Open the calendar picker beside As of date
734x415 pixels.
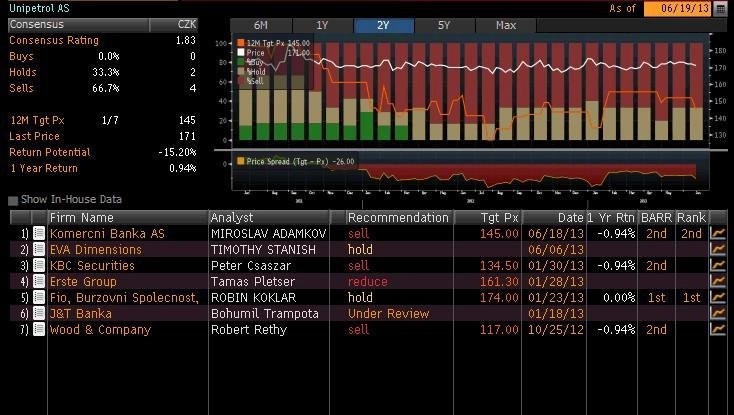click(x=720, y=9)
